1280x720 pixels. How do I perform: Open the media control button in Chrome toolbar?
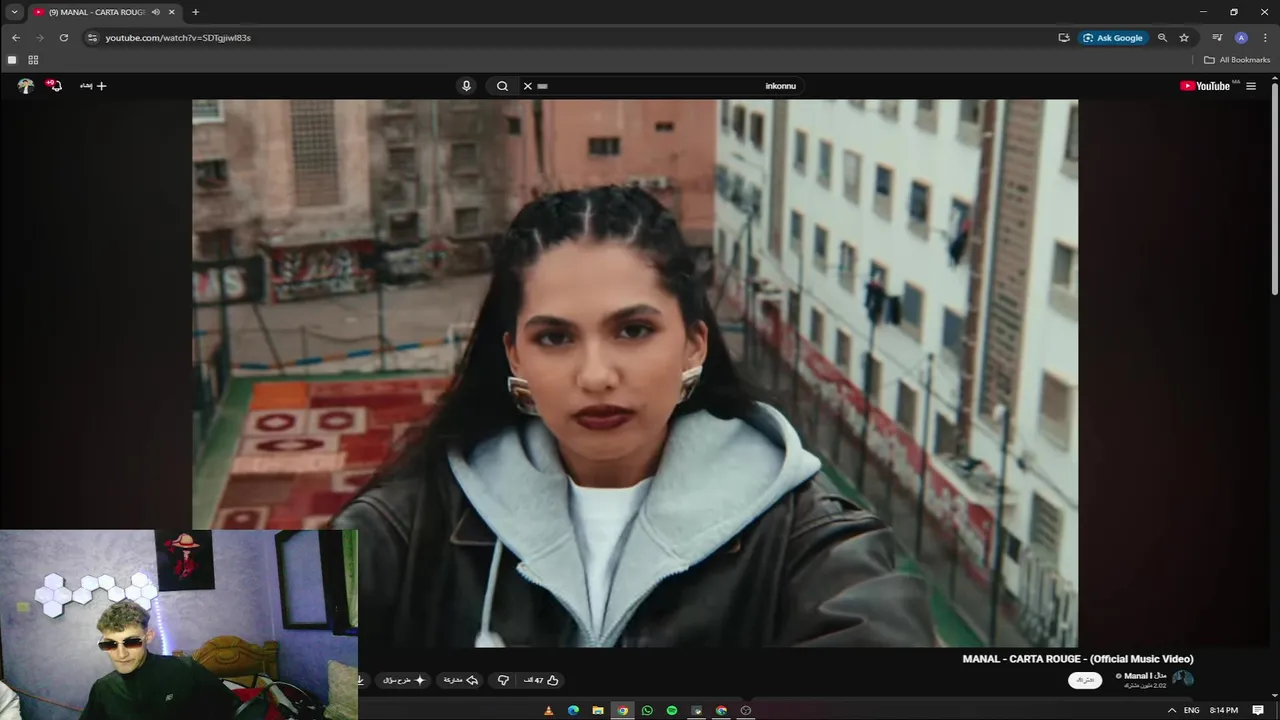(x=1217, y=38)
